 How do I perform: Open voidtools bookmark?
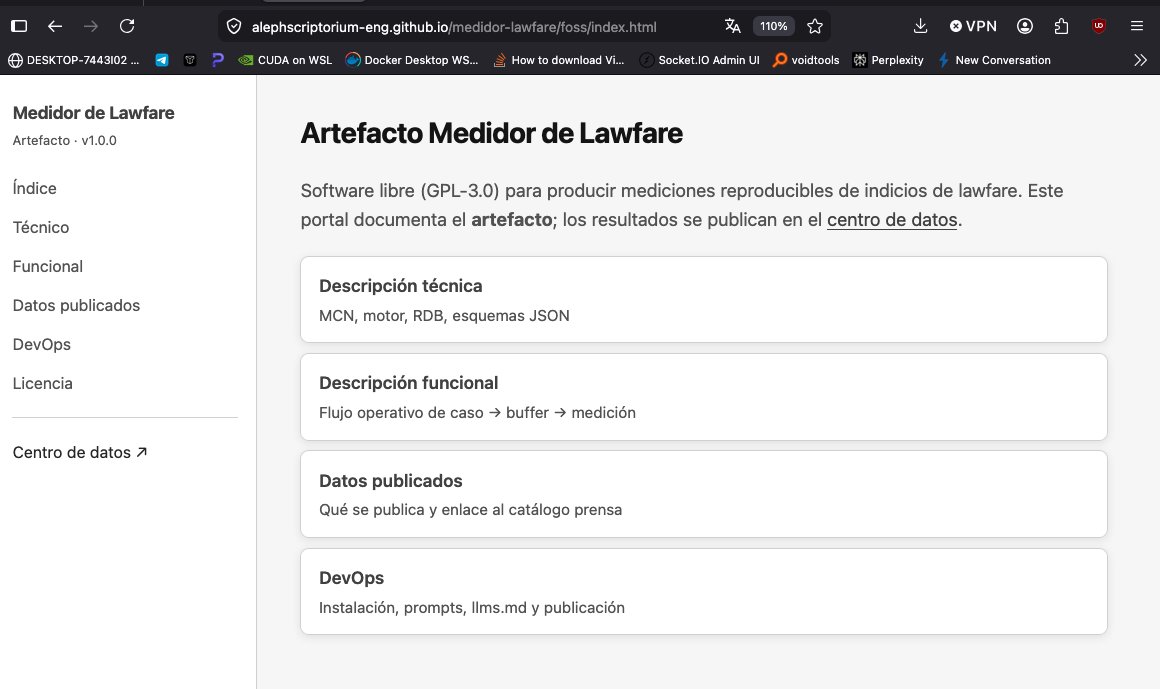point(806,60)
